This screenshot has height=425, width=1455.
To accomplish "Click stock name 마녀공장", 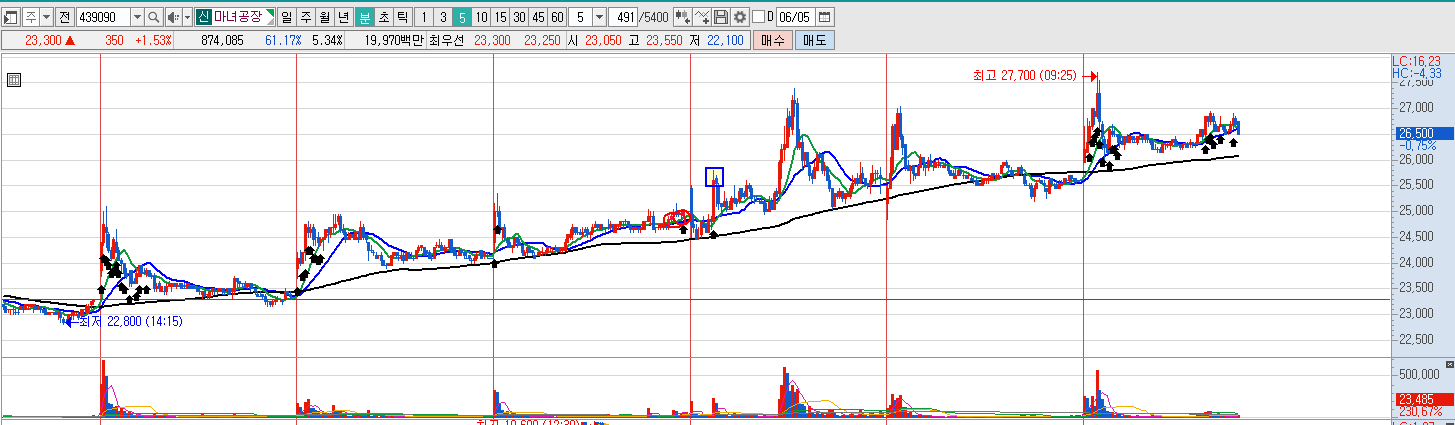I will (236, 17).
